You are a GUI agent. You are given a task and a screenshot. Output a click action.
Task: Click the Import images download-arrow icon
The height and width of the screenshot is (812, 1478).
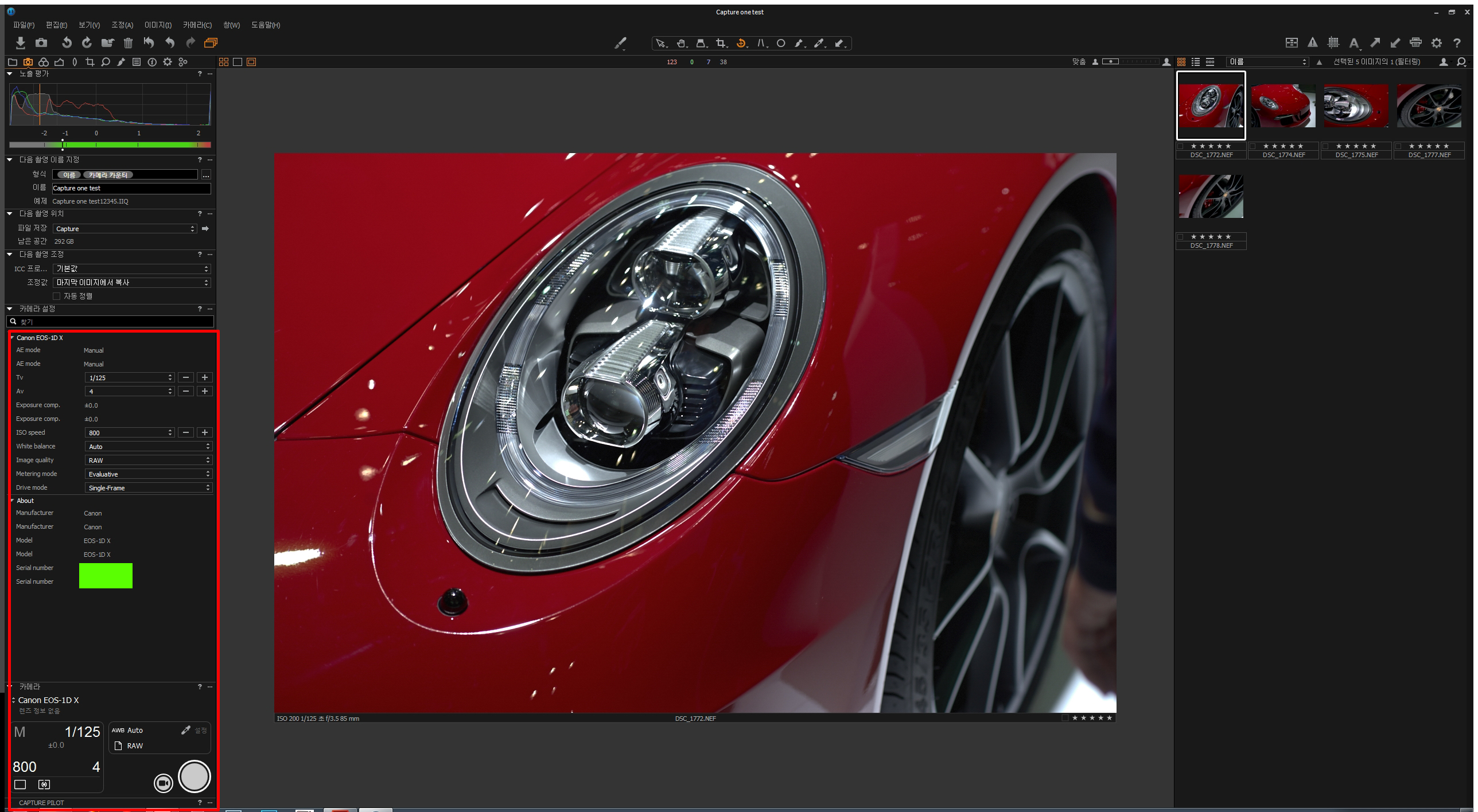point(21,43)
